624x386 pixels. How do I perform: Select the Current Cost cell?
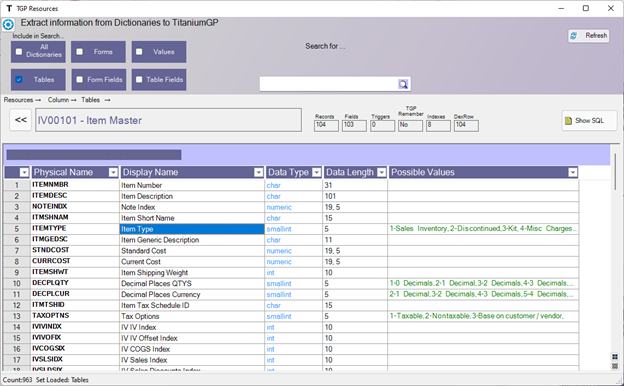[x=192, y=262]
